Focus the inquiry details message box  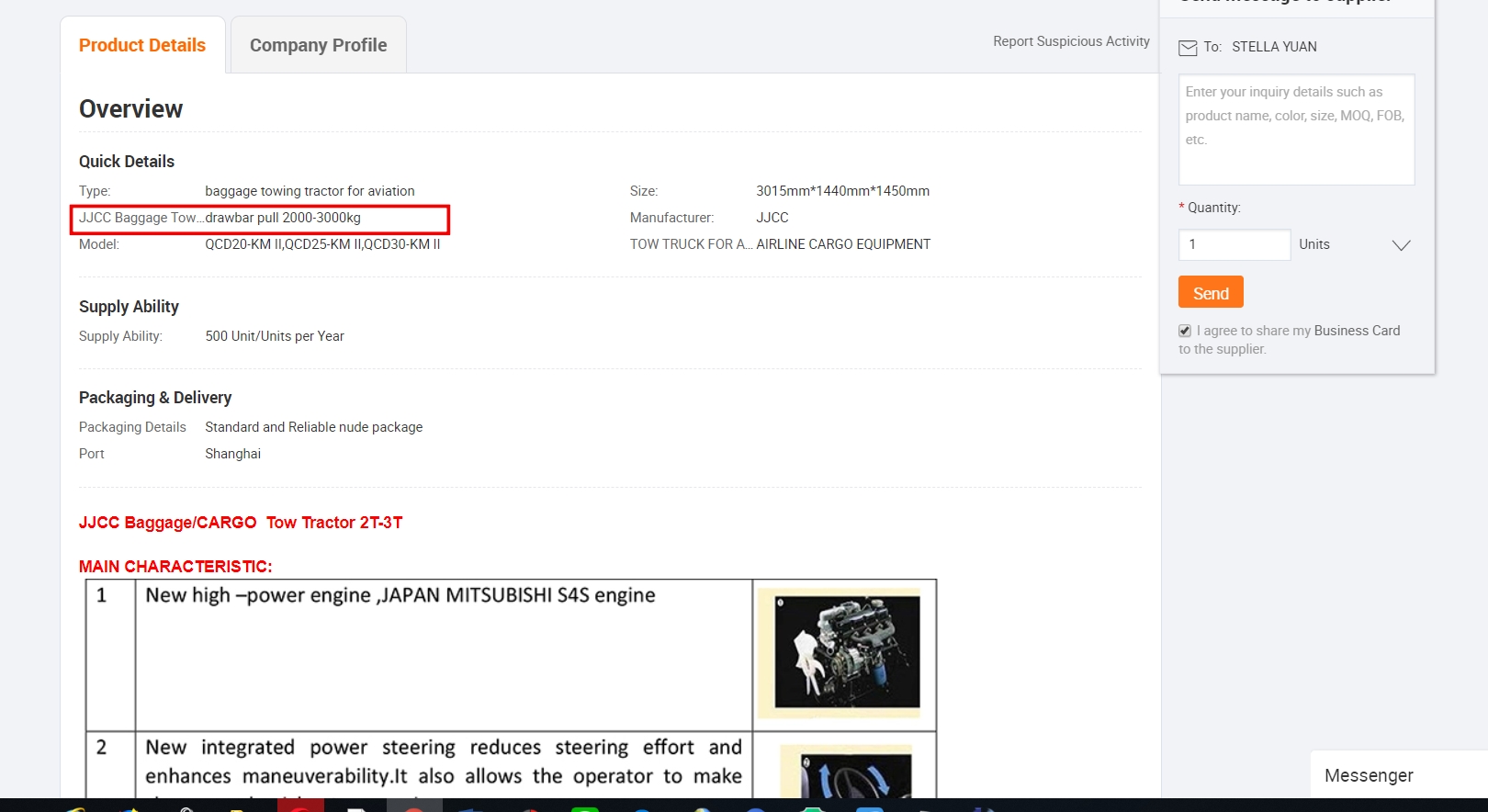coord(1296,130)
